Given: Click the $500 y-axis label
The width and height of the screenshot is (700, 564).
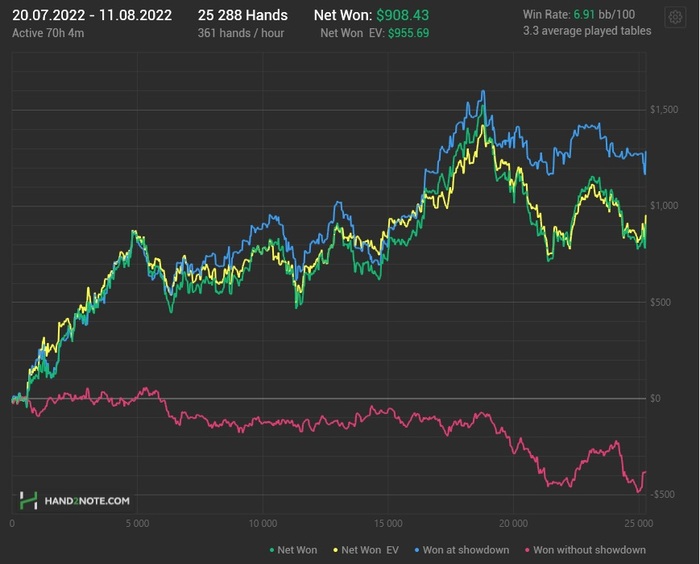Looking at the screenshot, I should point(660,302).
